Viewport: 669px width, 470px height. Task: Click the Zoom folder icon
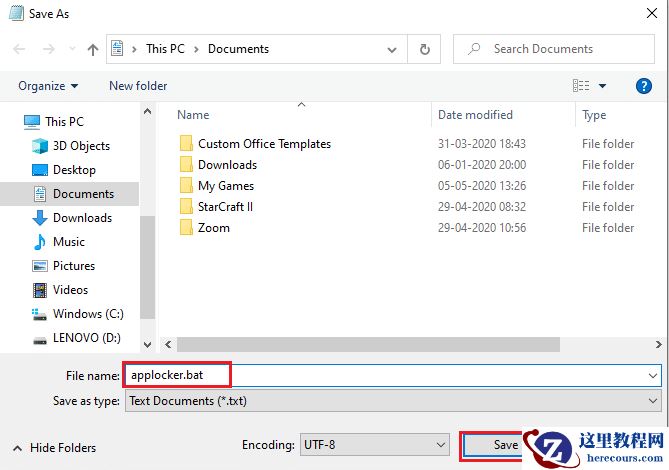click(186, 228)
